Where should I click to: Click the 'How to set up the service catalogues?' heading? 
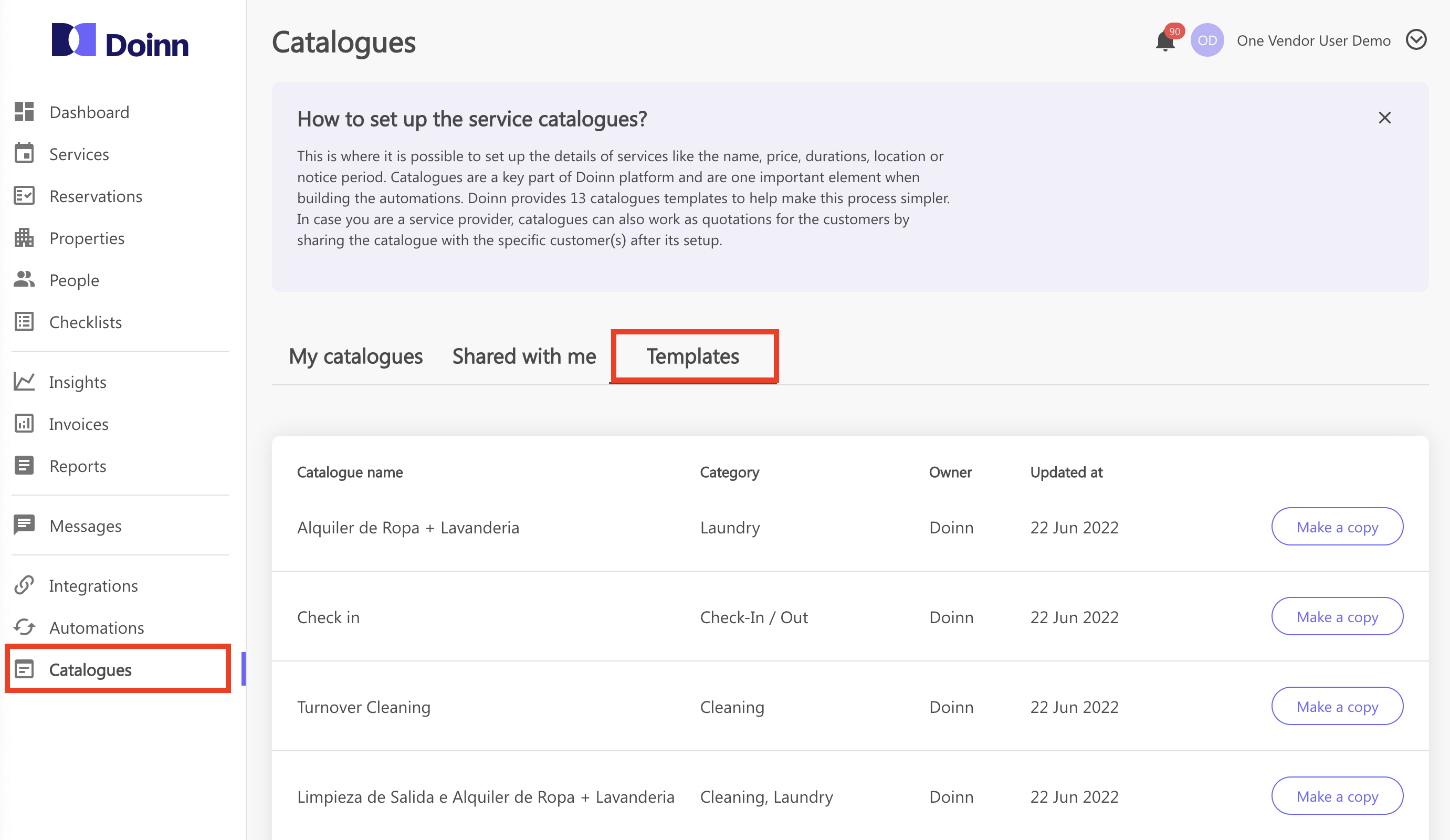point(472,119)
